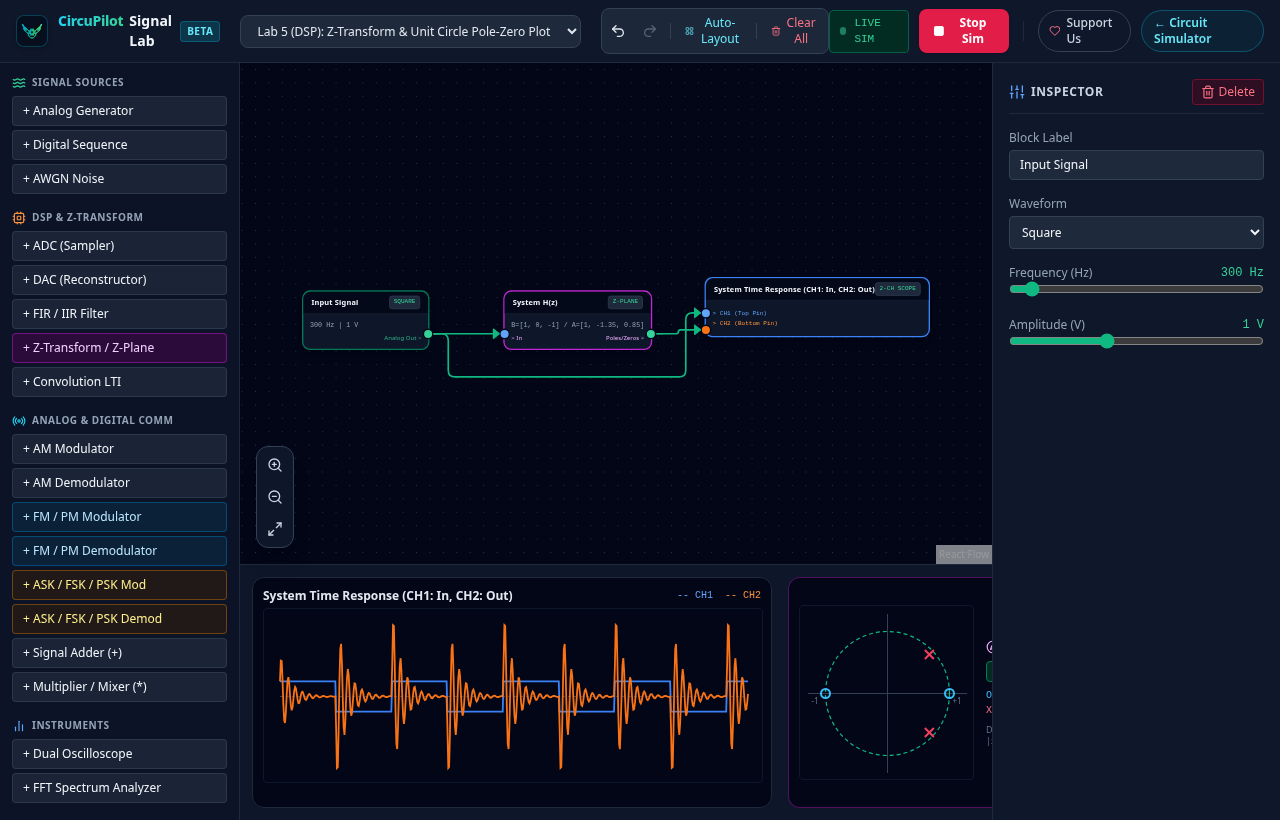Click the Z-PLANE tag on System H(z) node

coord(625,301)
